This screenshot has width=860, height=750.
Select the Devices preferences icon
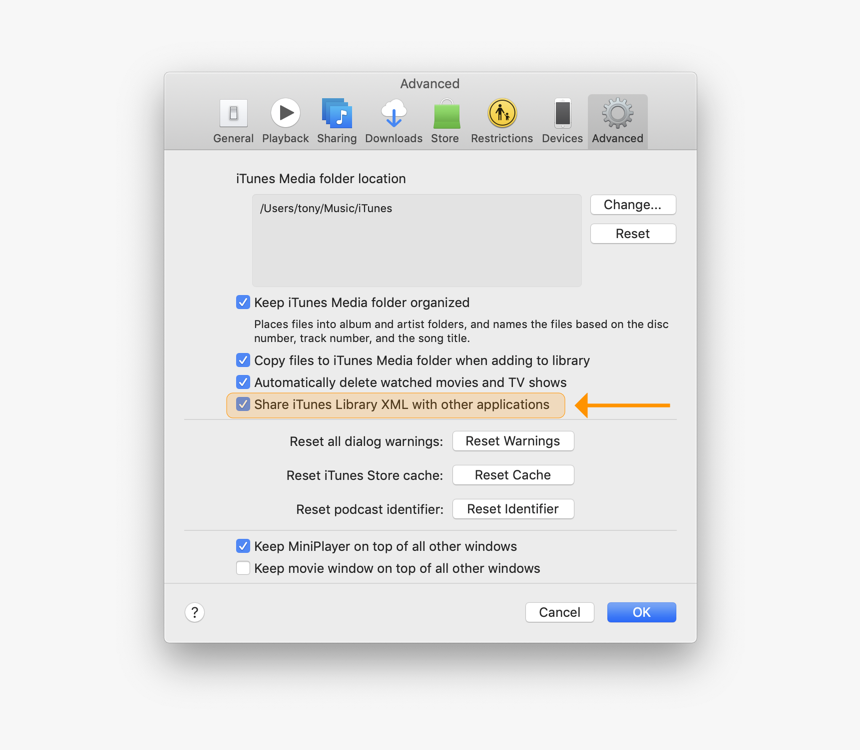[562, 113]
